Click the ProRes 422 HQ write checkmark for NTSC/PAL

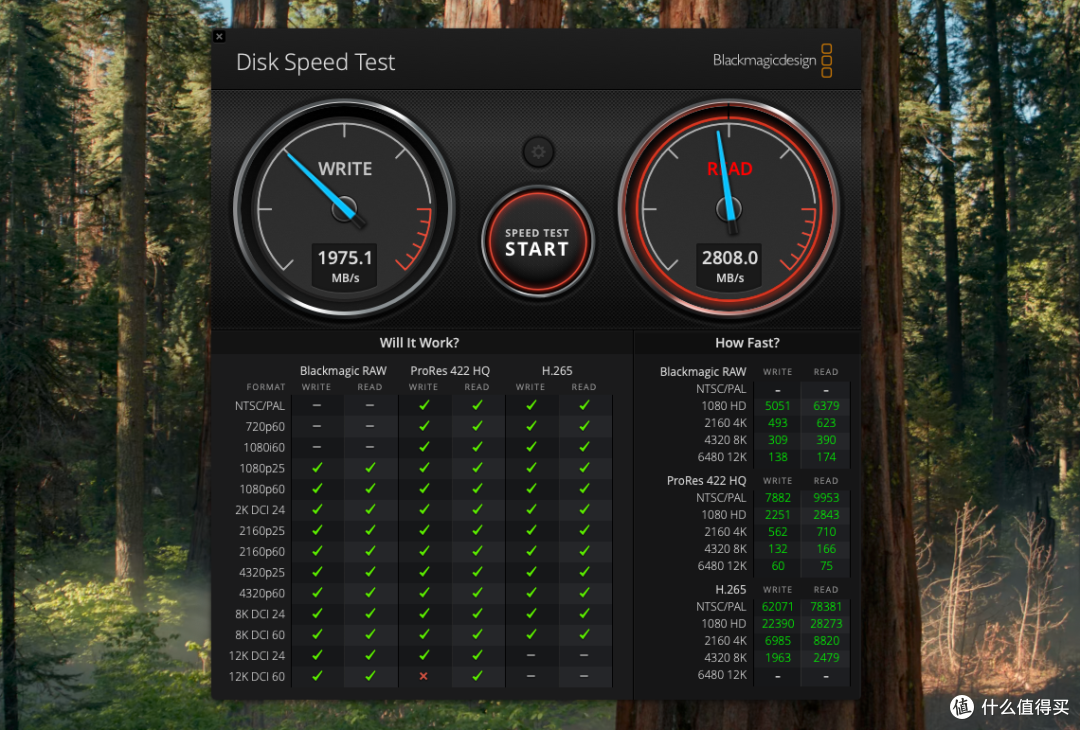pos(424,406)
